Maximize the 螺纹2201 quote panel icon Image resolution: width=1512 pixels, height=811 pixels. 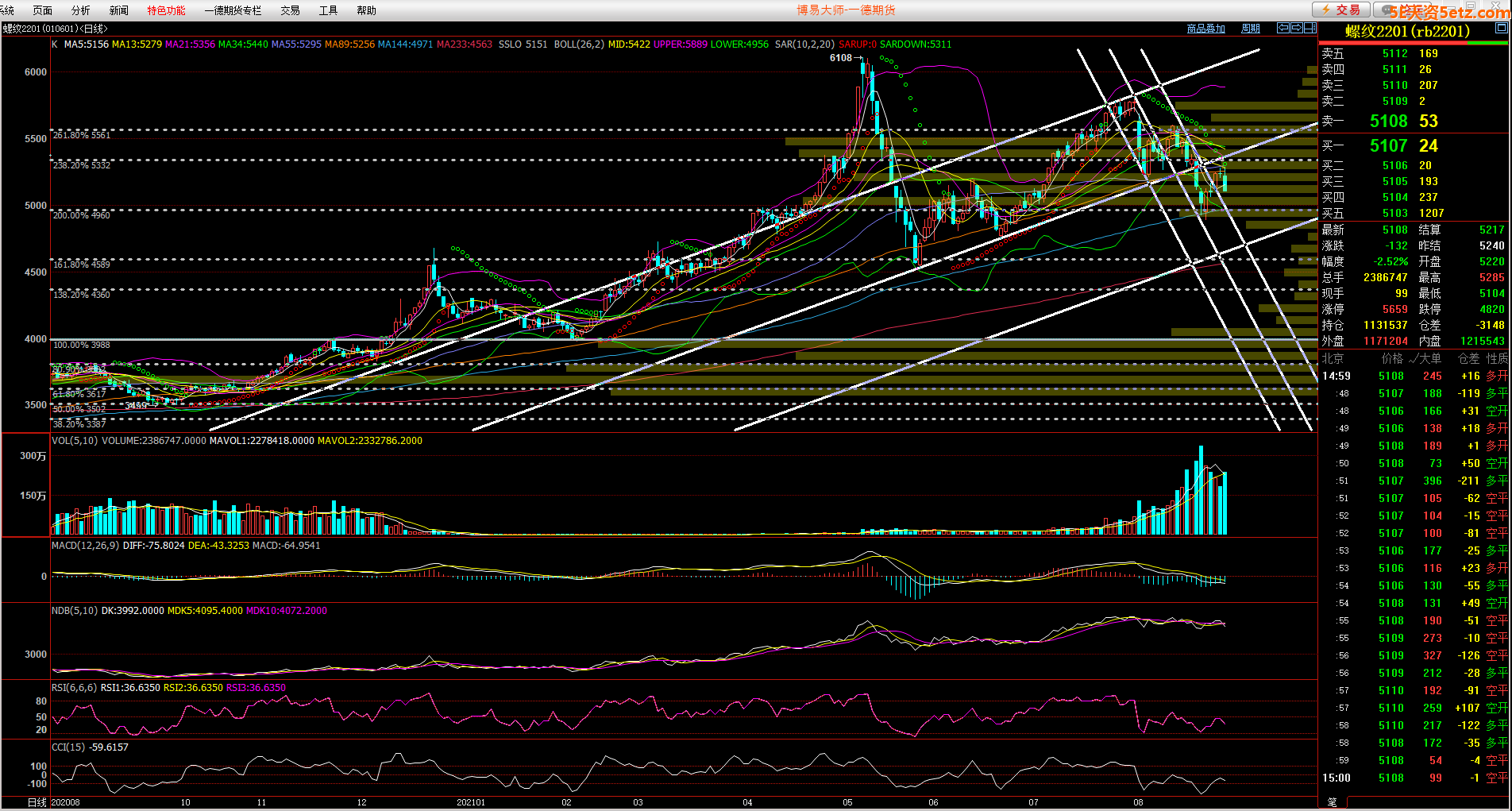tap(1501, 28)
